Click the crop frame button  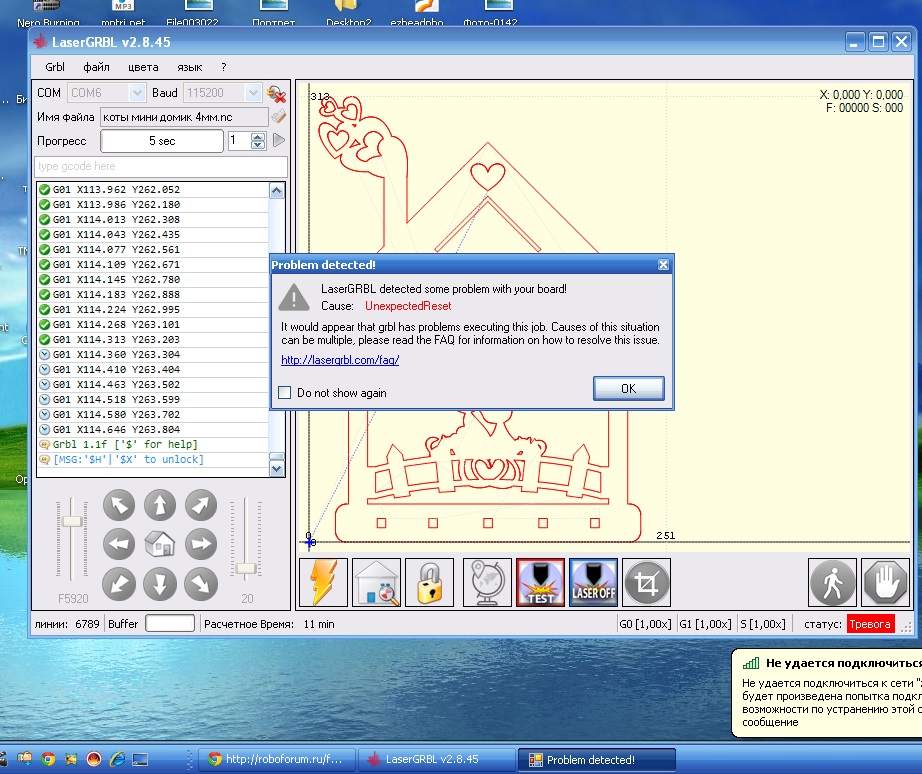[646, 582]
